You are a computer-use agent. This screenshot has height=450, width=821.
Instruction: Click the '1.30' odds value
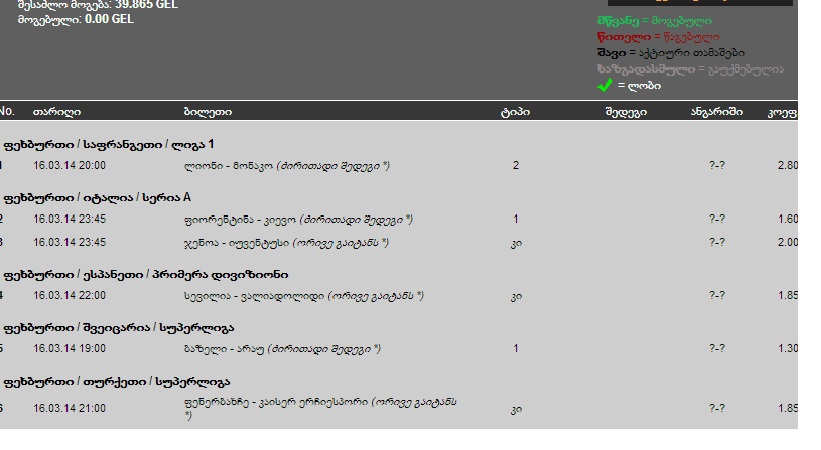tap(788, 348)
